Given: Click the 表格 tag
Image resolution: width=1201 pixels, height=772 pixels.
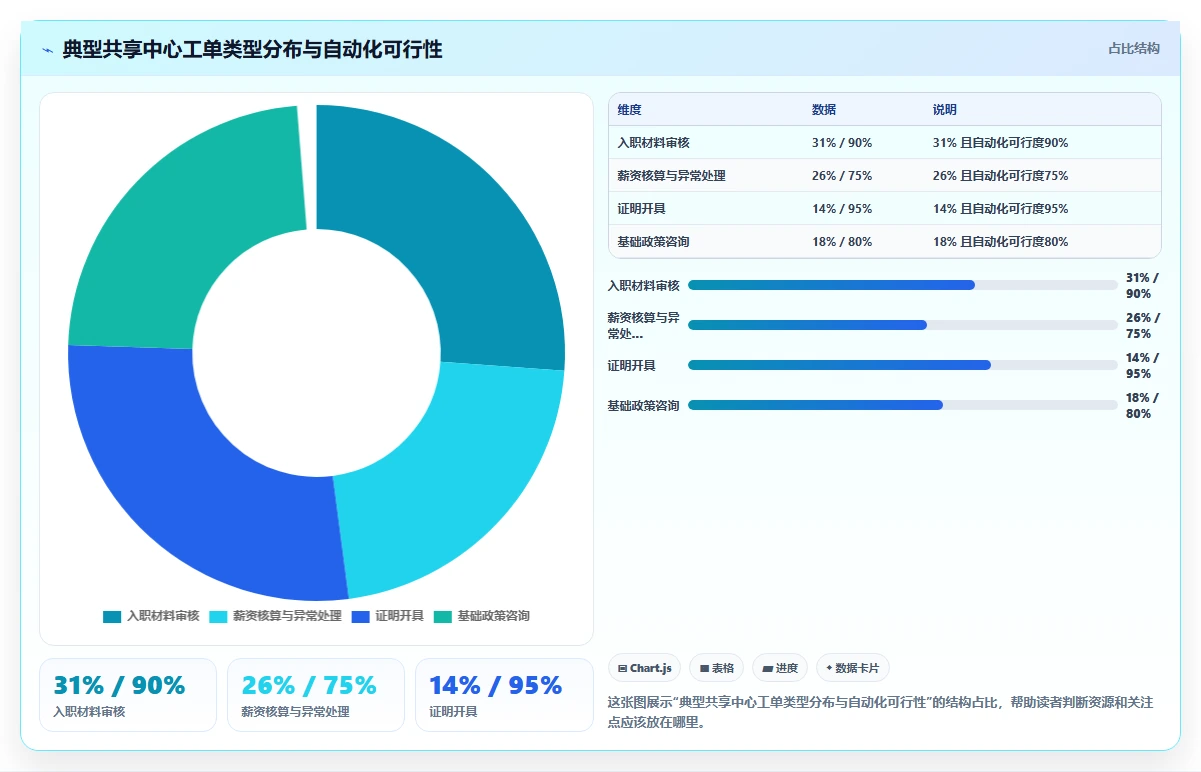Looking at the screenshot, I should point(717,668).
